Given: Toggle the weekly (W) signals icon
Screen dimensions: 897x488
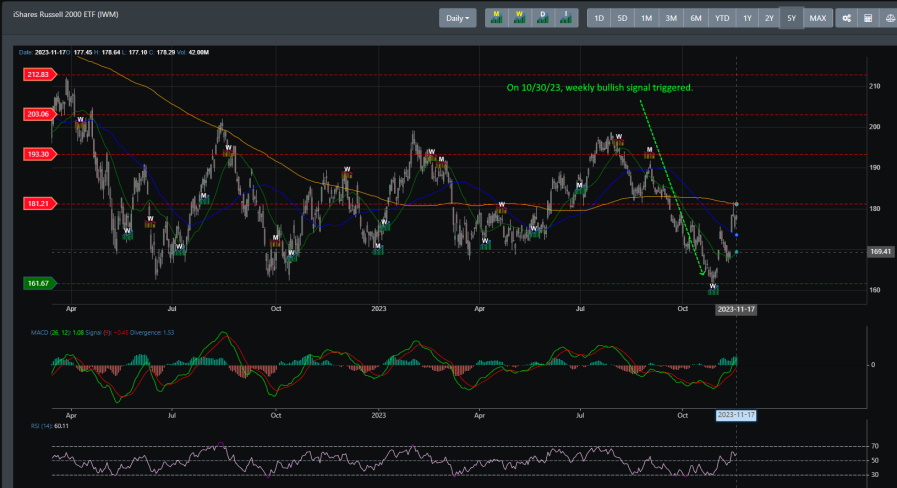Looking at the screenshot, I should point(519,18).
